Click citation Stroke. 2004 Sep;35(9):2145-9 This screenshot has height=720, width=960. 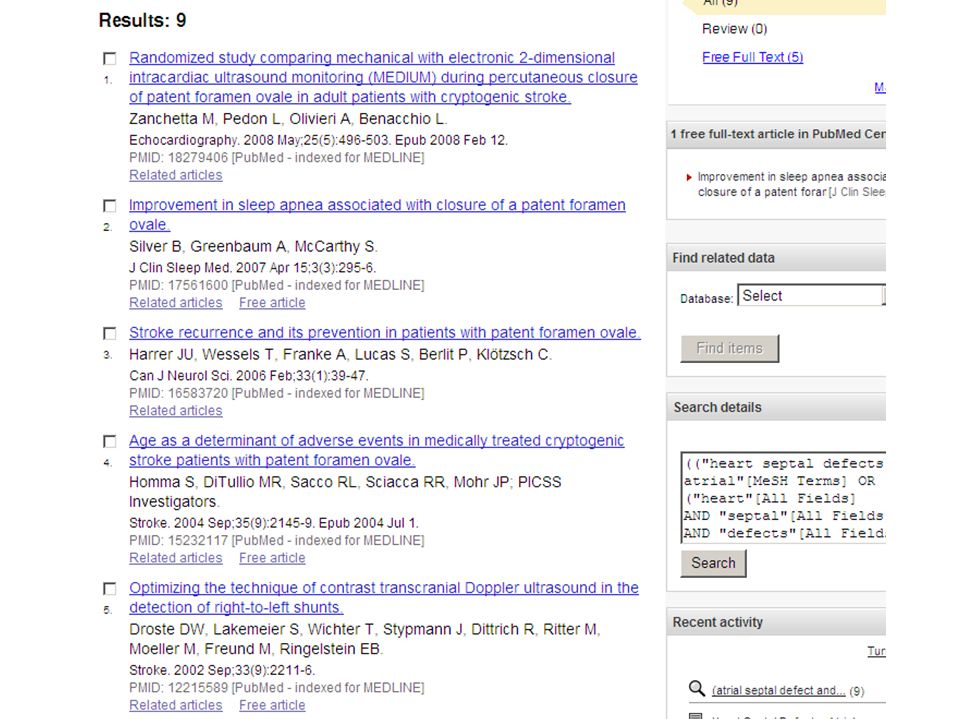pos(274,523)
